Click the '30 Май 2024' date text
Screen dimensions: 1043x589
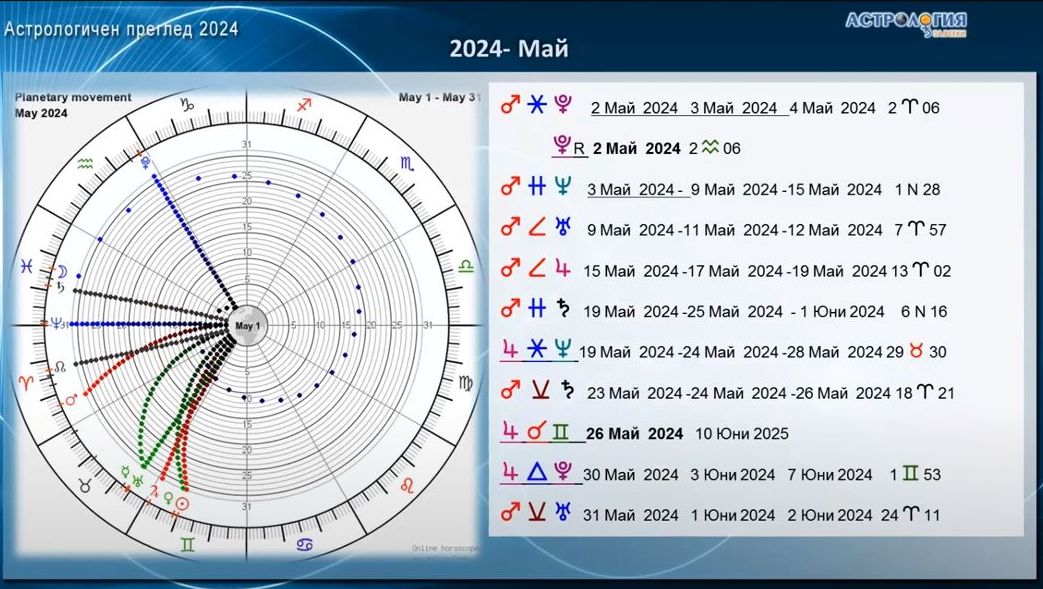coord(631,475)
